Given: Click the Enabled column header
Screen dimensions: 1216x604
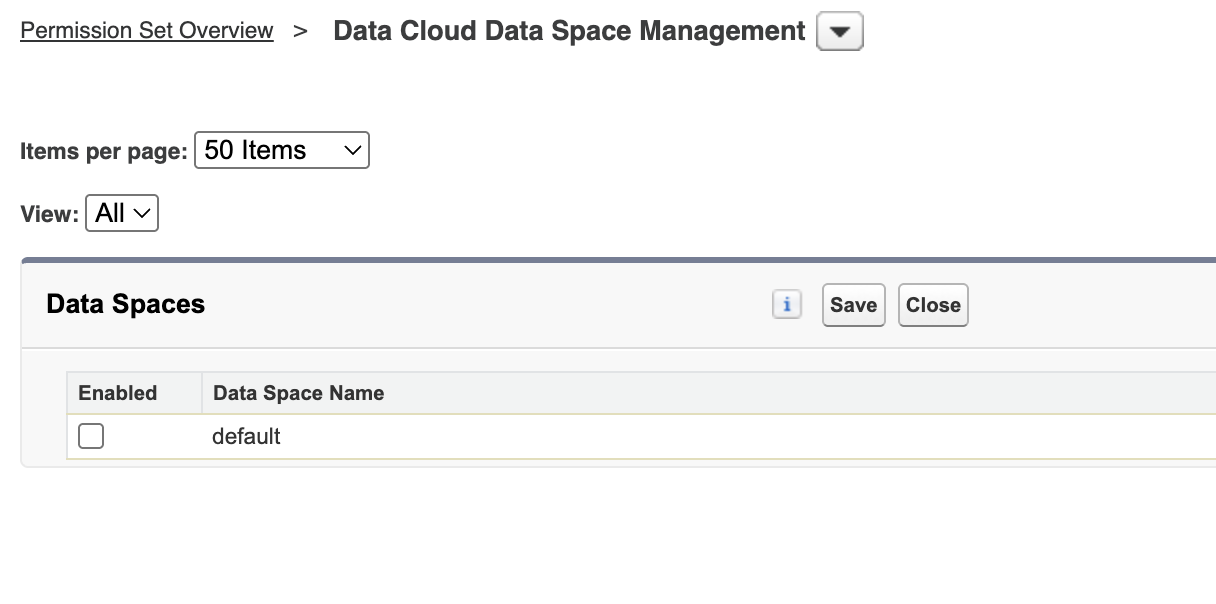Looking at the screenshot, I should [118, 393].
